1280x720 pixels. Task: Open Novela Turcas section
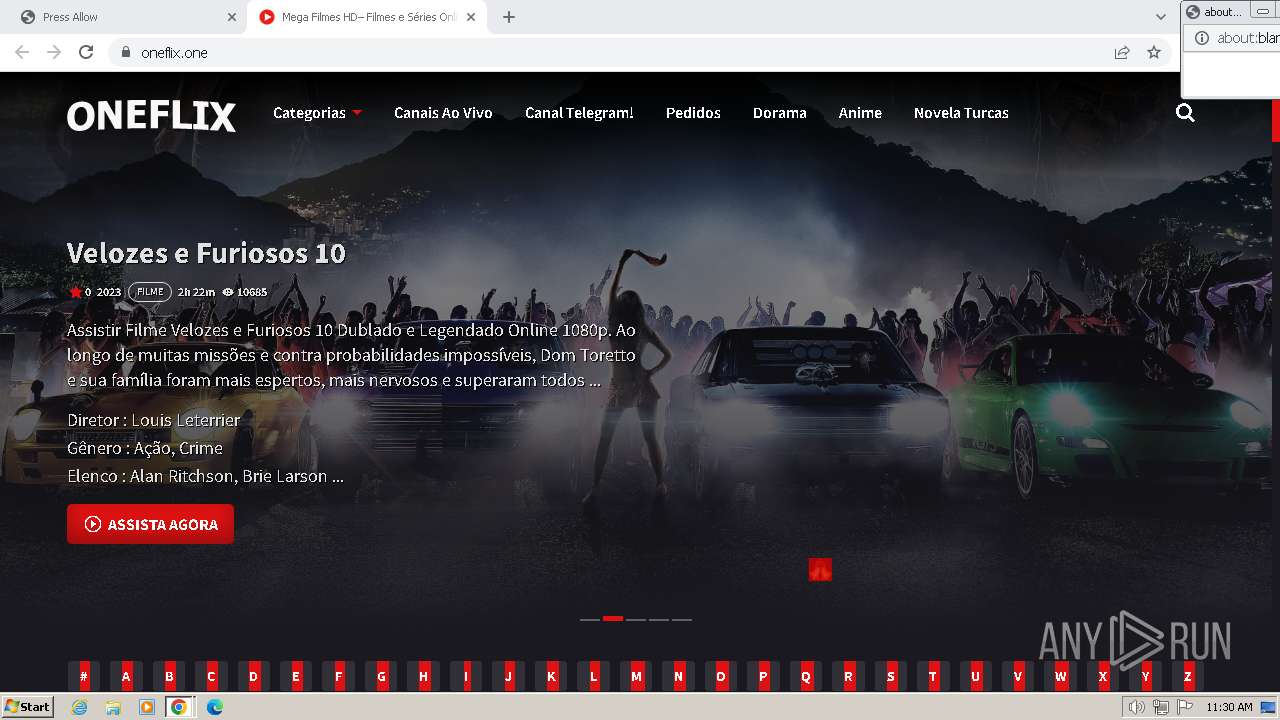click(x=961, y=113)
